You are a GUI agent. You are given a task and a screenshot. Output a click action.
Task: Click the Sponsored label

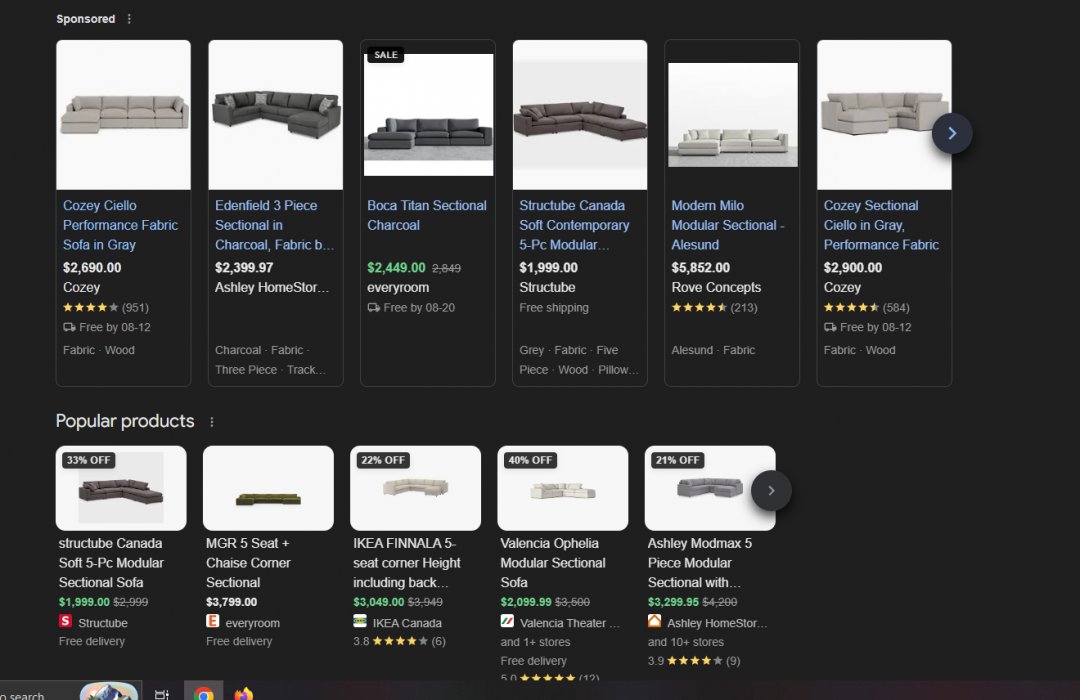click(x=85, y=19)
